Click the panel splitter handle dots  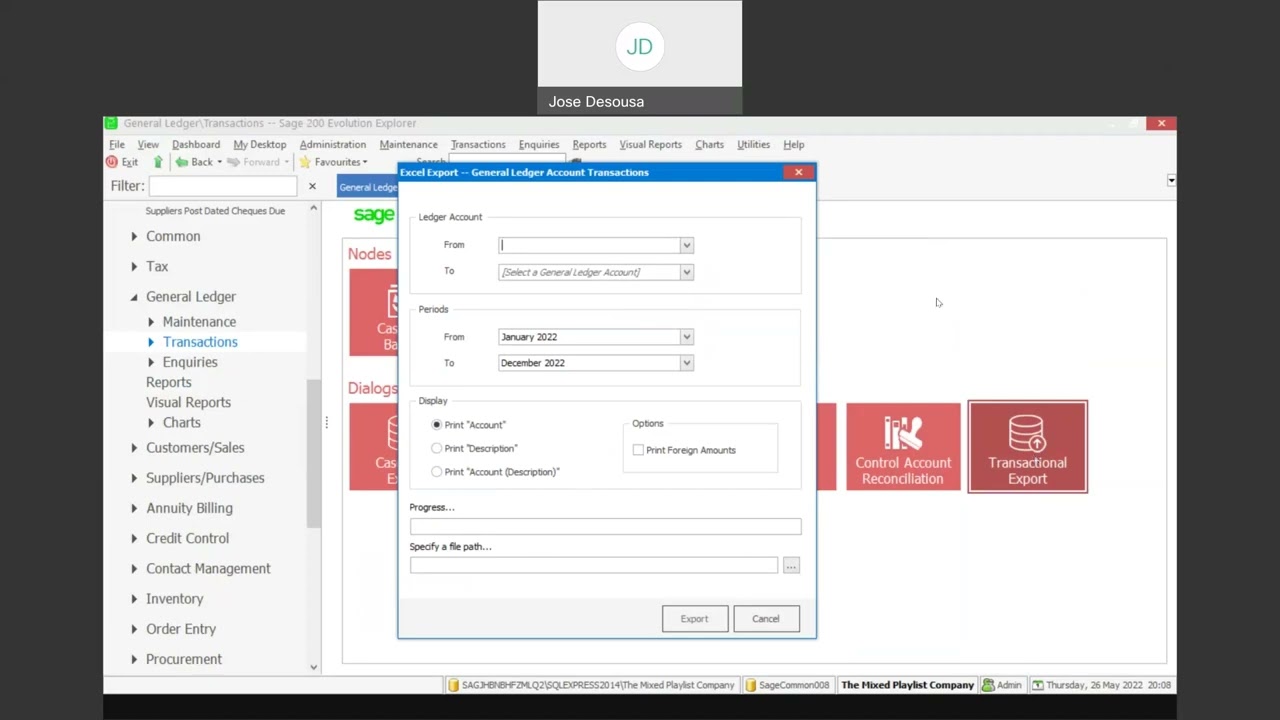click(326, 423)
